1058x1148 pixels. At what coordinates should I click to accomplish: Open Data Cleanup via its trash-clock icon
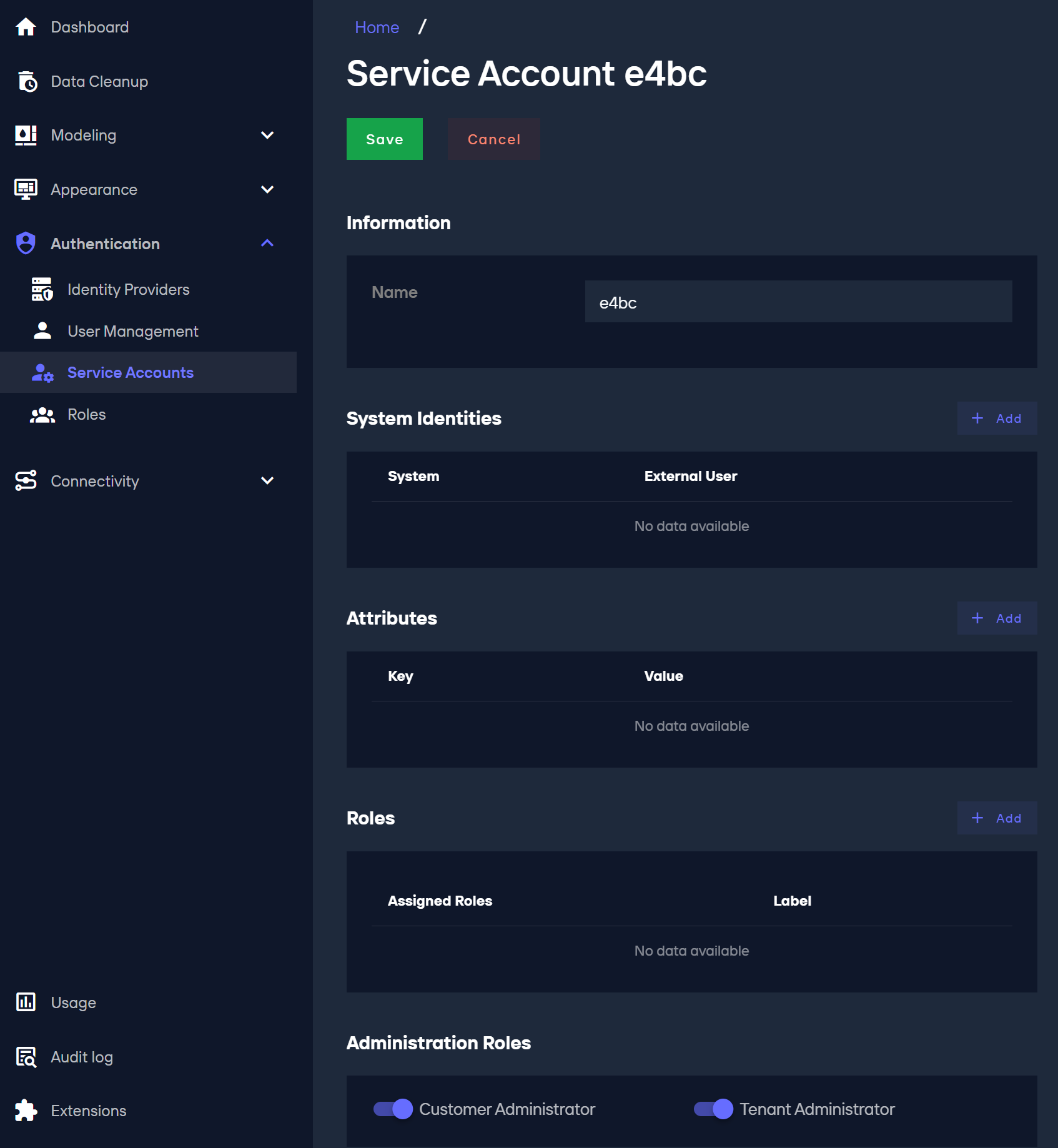27,81
